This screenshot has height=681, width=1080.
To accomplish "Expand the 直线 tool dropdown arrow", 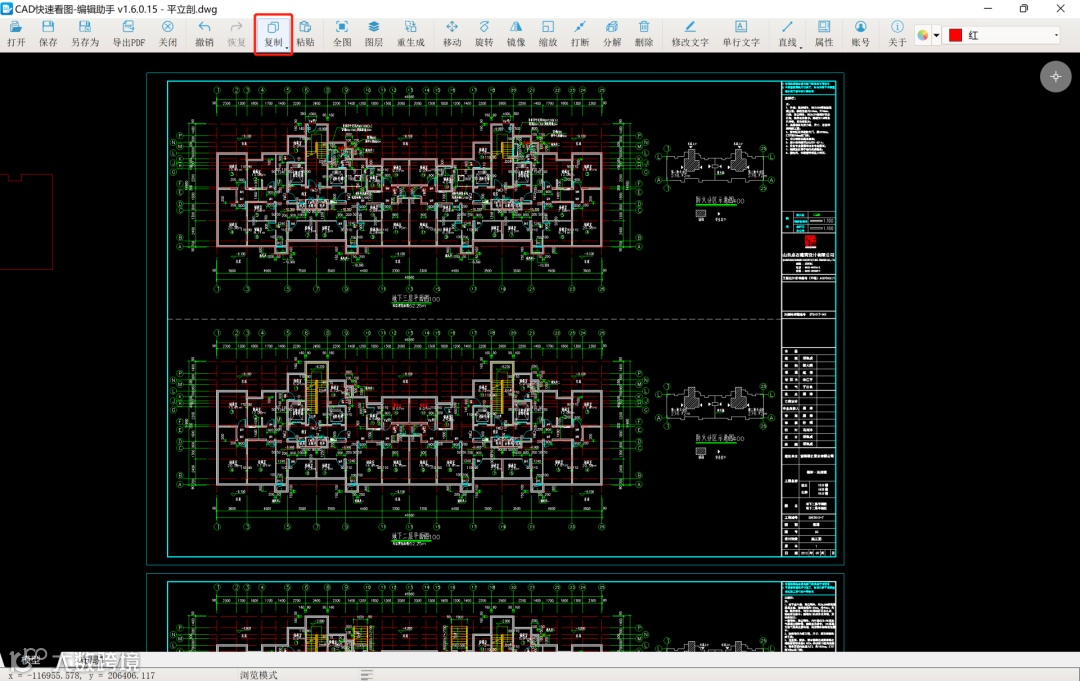I will (x=800, y=48).
